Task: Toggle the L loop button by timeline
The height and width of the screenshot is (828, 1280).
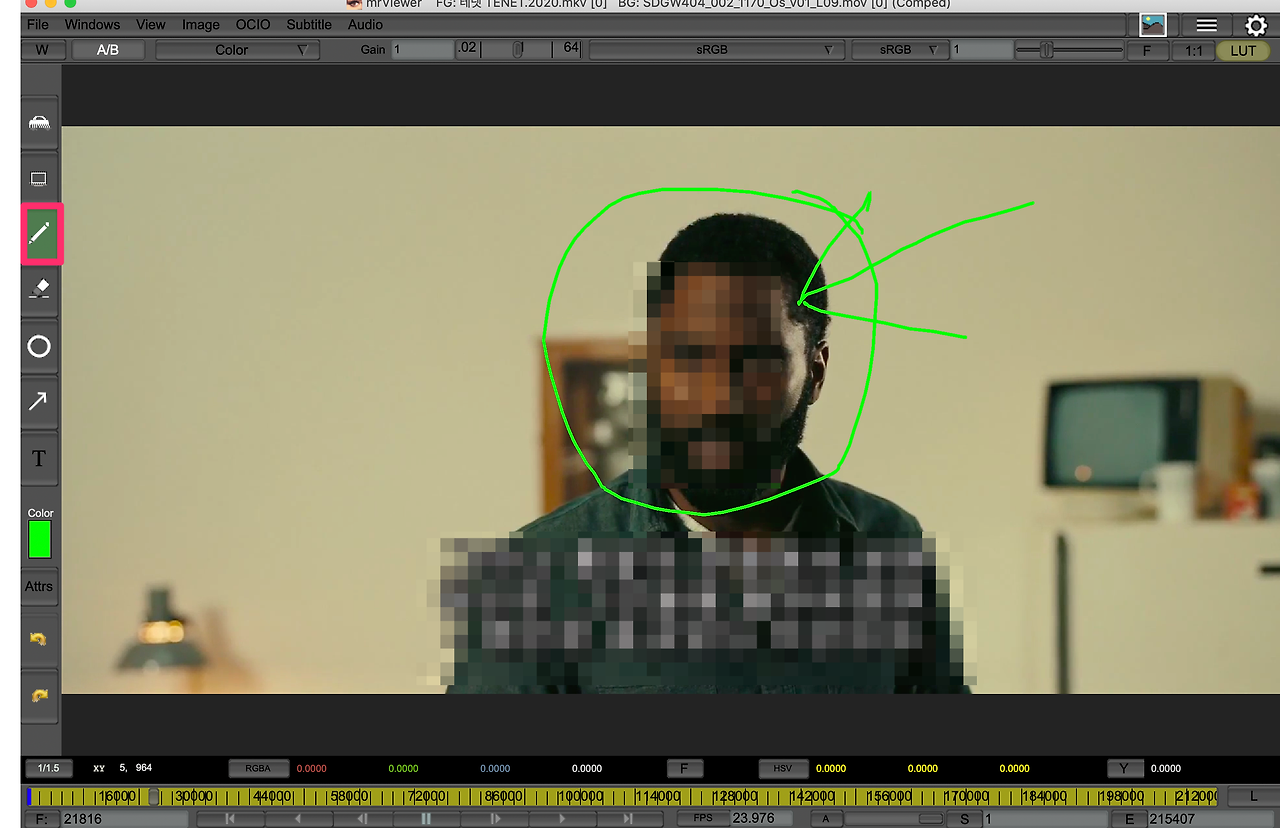Action: (1254, 796)
